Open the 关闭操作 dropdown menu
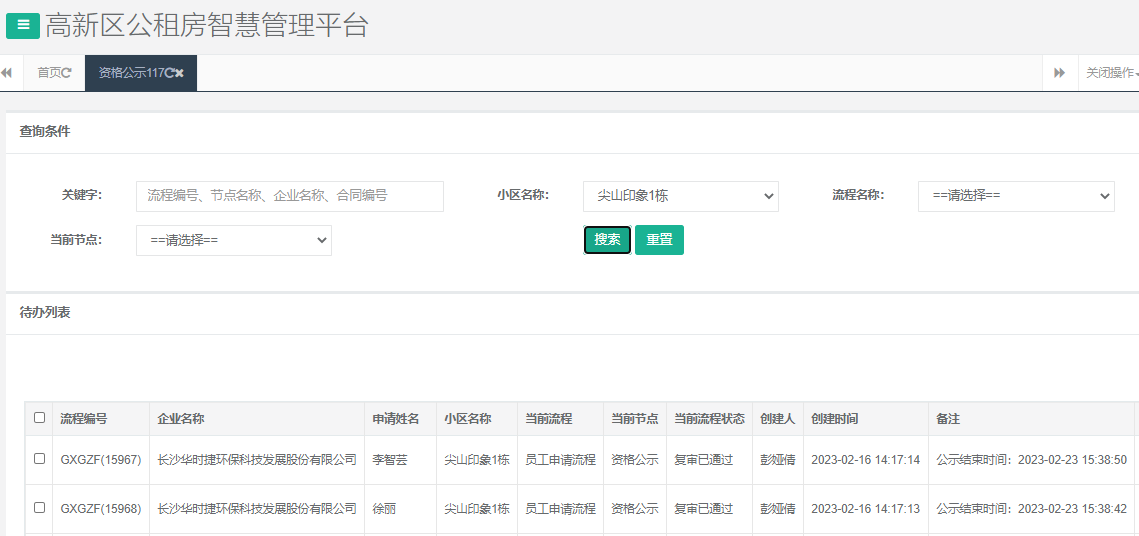Image resolution: width=1139 pixels, height=536 pixels. (x=1111, y=73)
